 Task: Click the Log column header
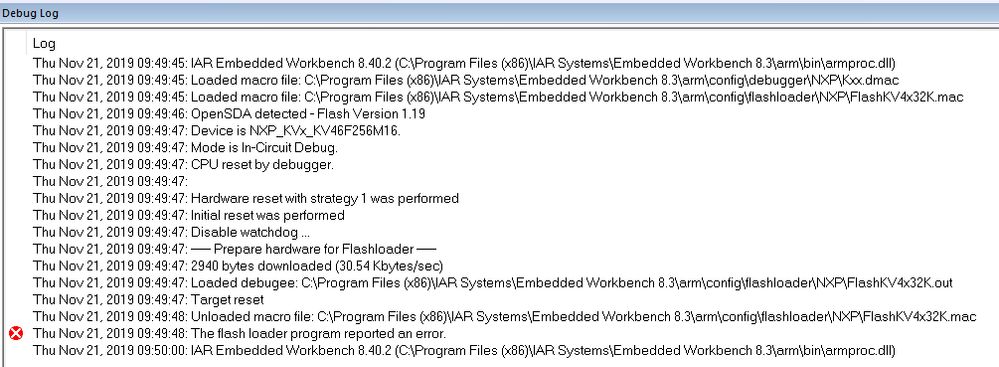click(45, 43)
